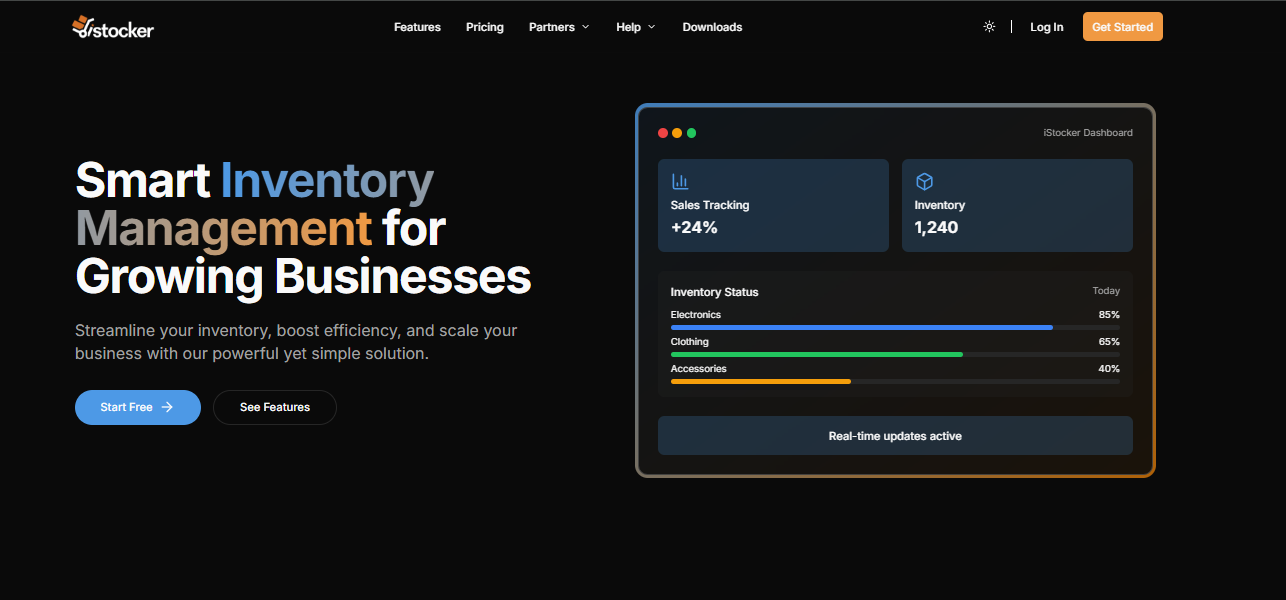Viewport: 1286px width, 600px height.
Task: Click the red dot in dashboard window
Action: [663, 133]
